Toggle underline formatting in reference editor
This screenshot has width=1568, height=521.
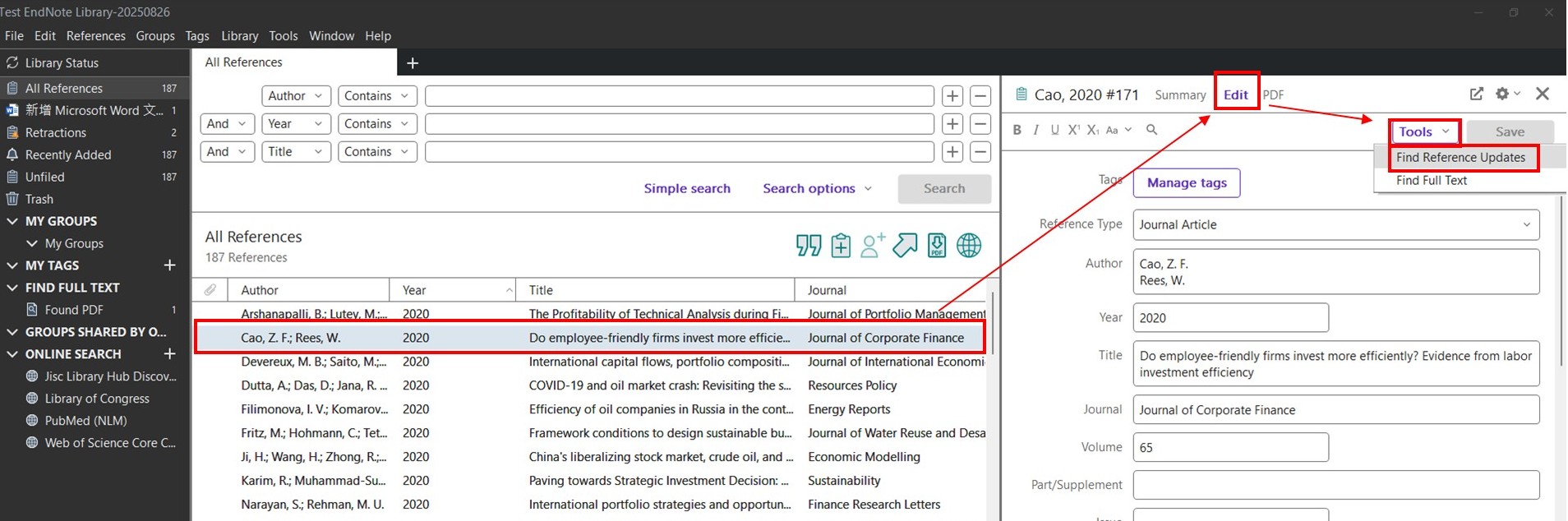tap(1054, 130)
